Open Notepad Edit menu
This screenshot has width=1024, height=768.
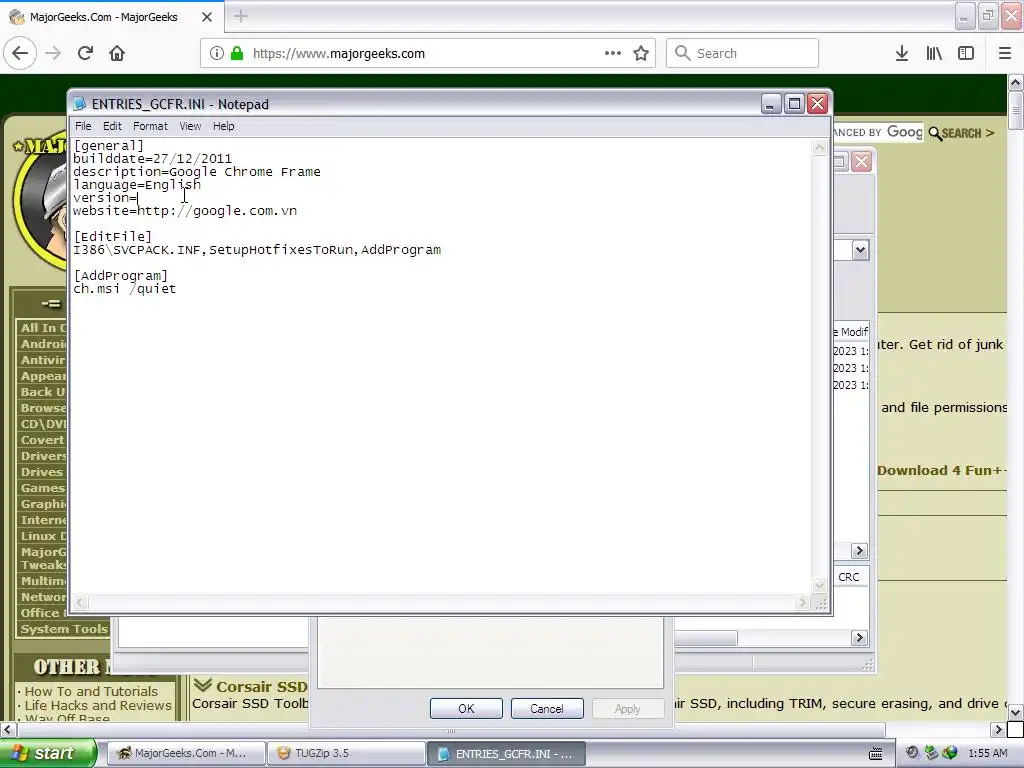[112, 126]
